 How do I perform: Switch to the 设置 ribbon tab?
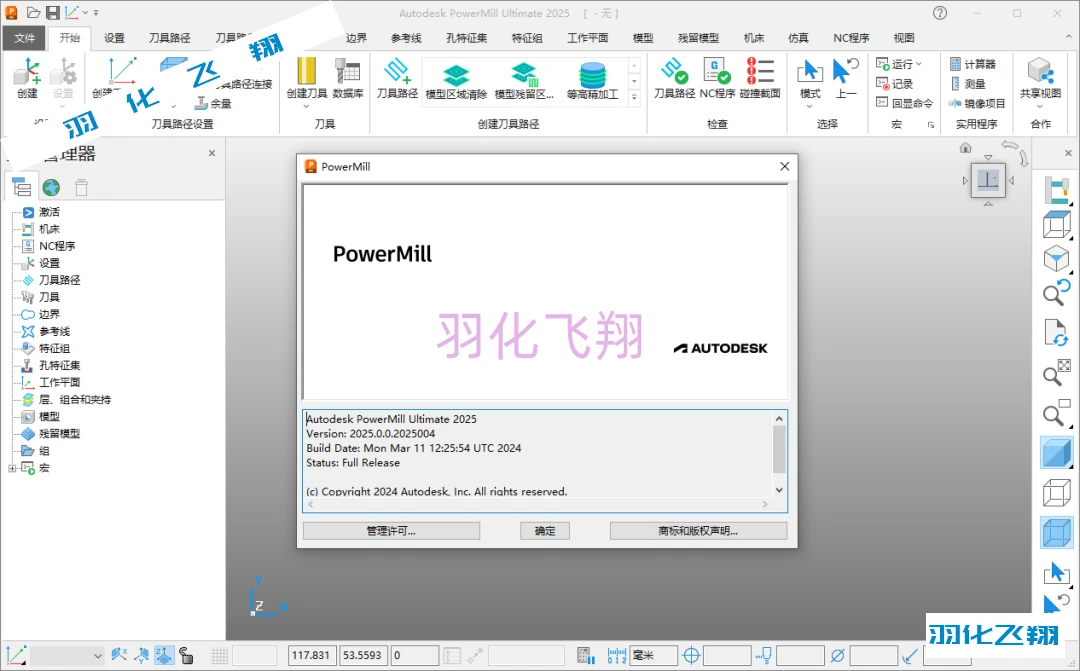click(x=114, y=38)
